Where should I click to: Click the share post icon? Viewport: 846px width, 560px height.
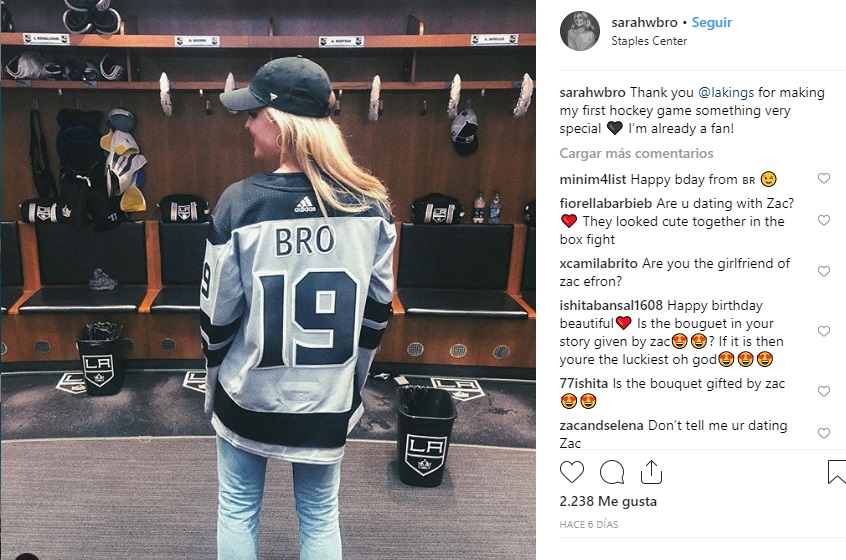click(651, 472)
